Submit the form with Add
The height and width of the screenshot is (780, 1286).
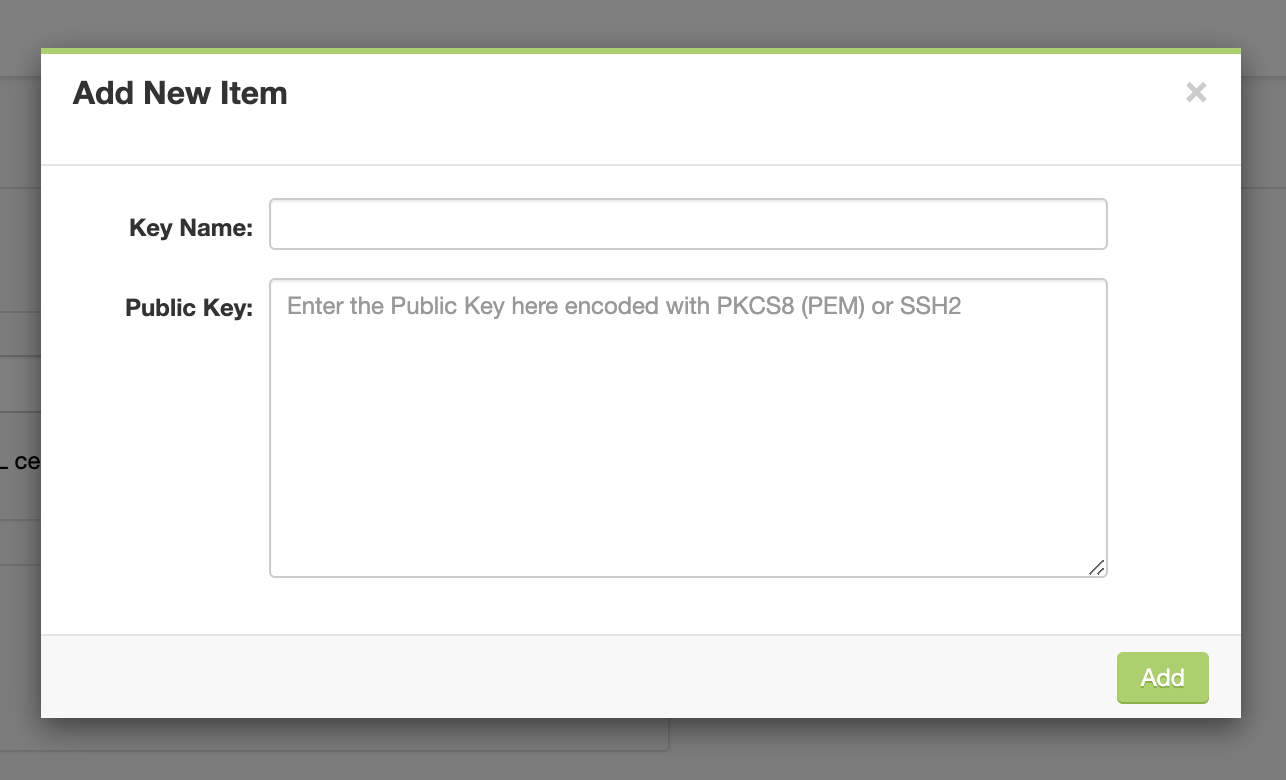pos(1162,678)
